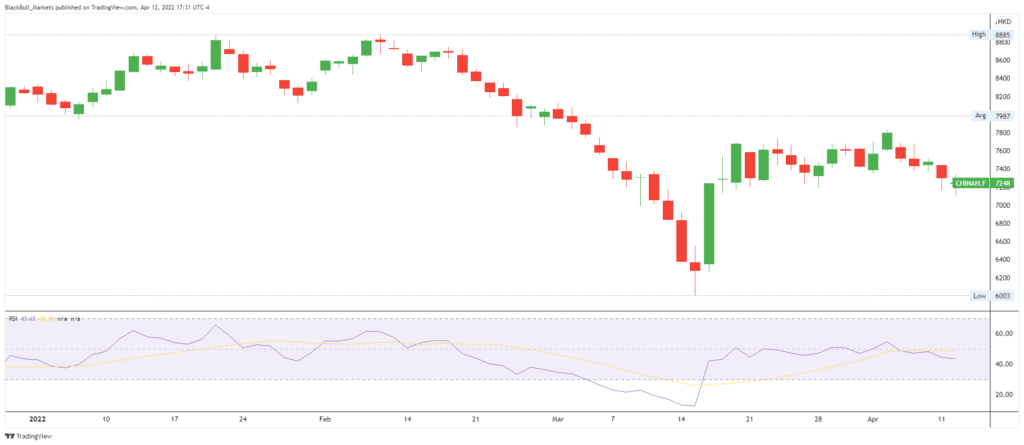Click the yellow RSI moving average value
The width and height of the screenshot is (1024, 445).
click(45, 319)
